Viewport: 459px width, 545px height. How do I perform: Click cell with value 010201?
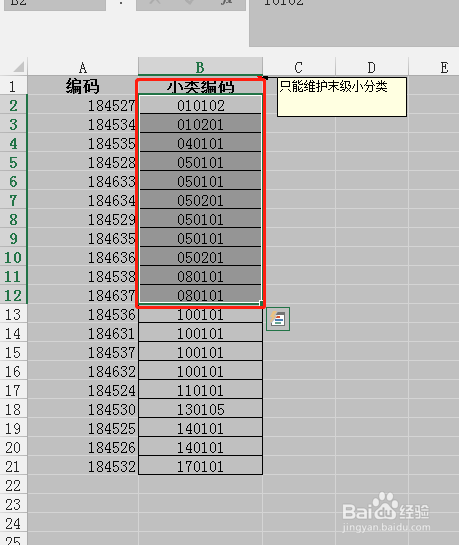[x=200, y=124]
